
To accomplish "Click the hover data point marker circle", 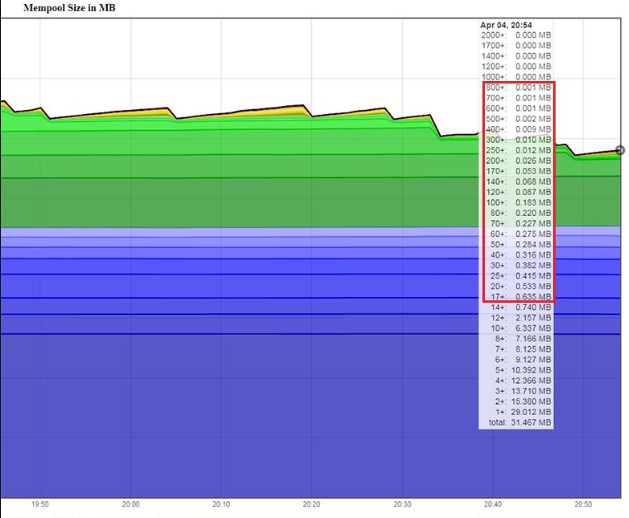I will tap(620, 151).
